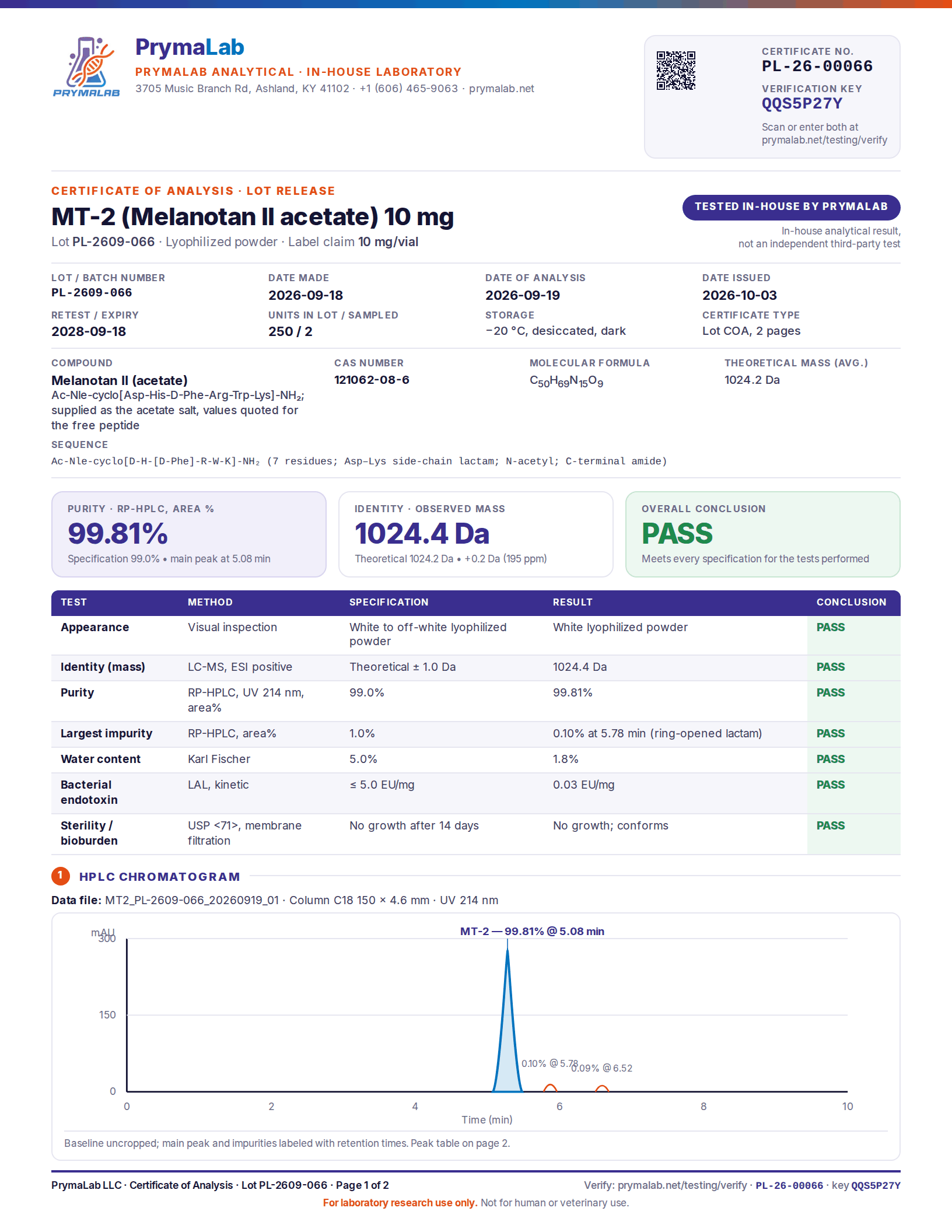This screenshot has height=1232, width=952.
Task: Click observed mass value 1024.4 Da
Action: click(422, 534)
